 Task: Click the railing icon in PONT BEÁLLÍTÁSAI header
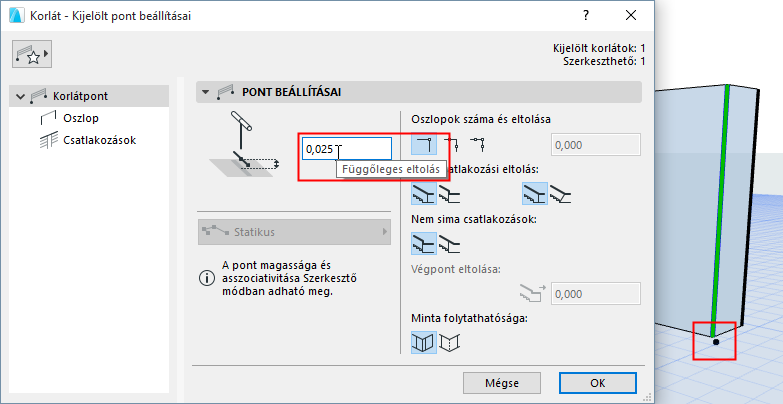pos(227,92)
